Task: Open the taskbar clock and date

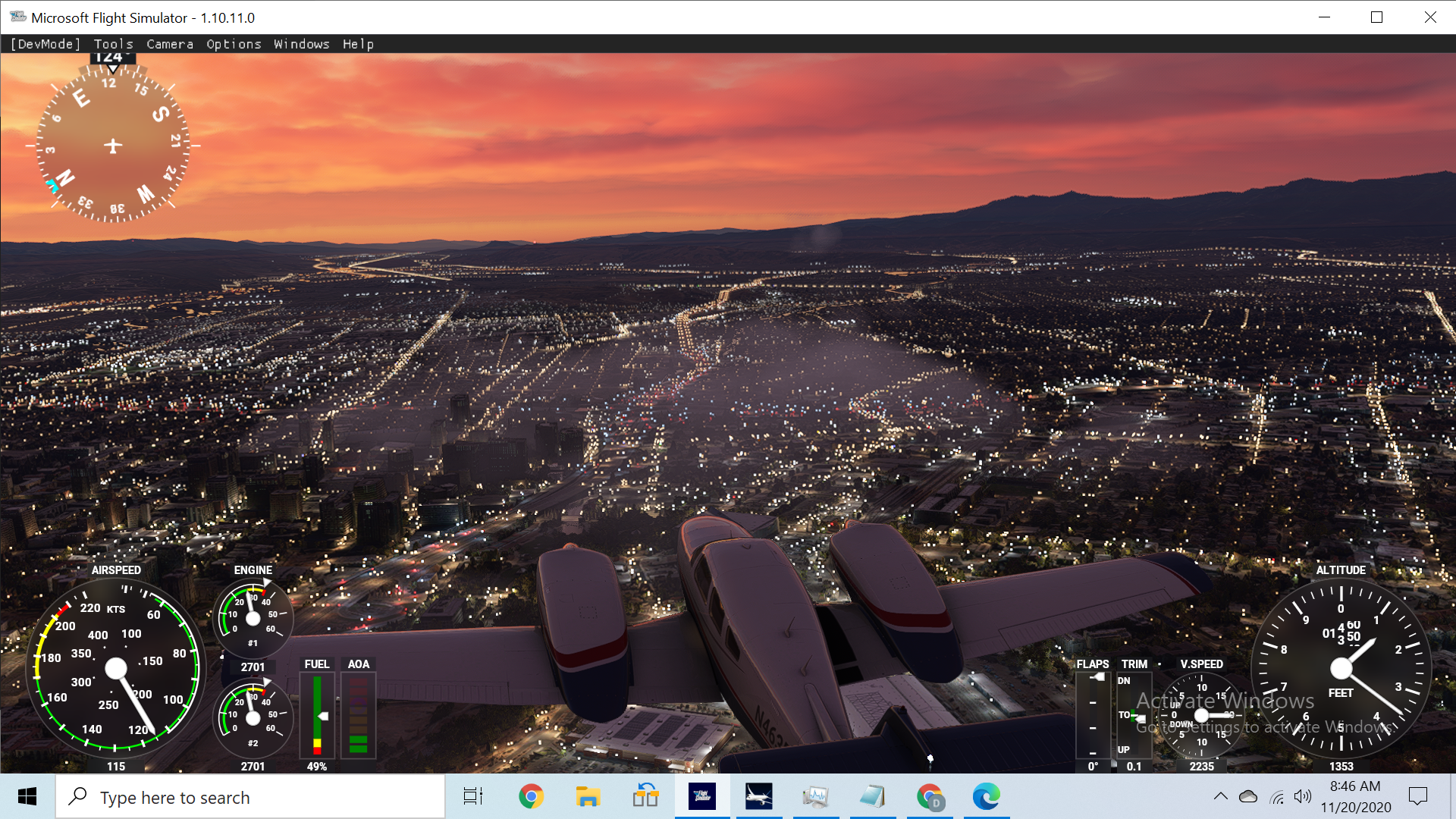Action: (1356, 796)
